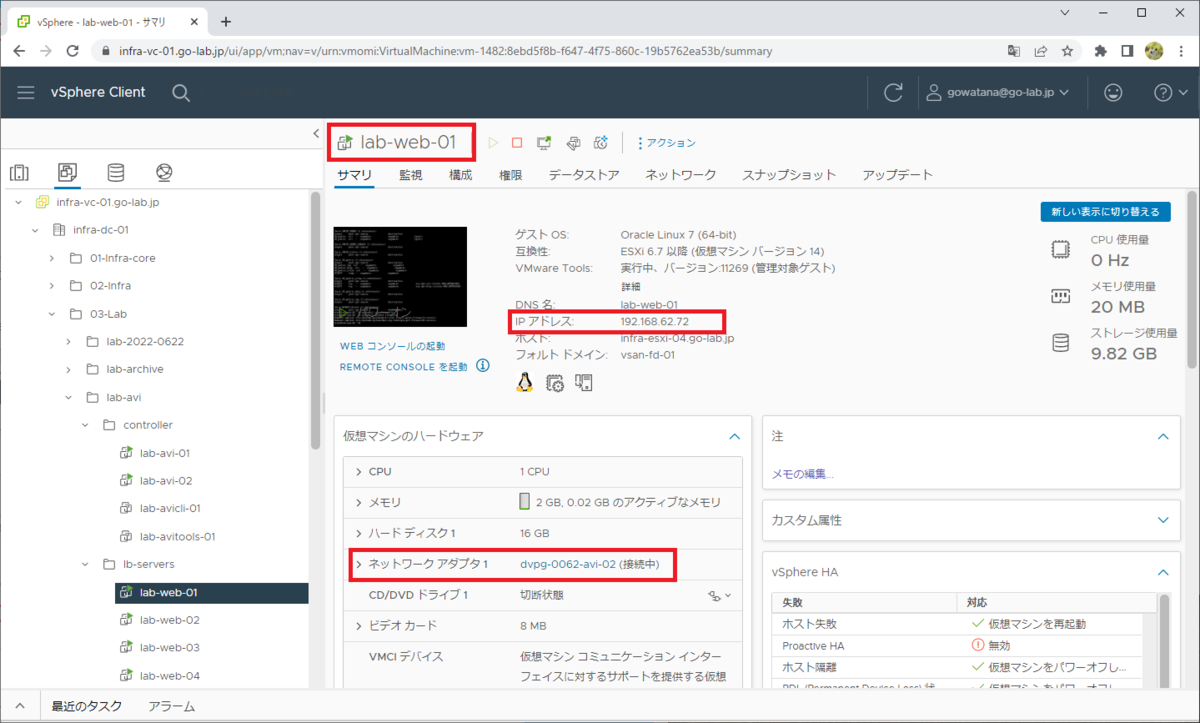Expand the カスタム属性 panel
This screenshot has height=723, width=1200.
tap(1162, 521)
